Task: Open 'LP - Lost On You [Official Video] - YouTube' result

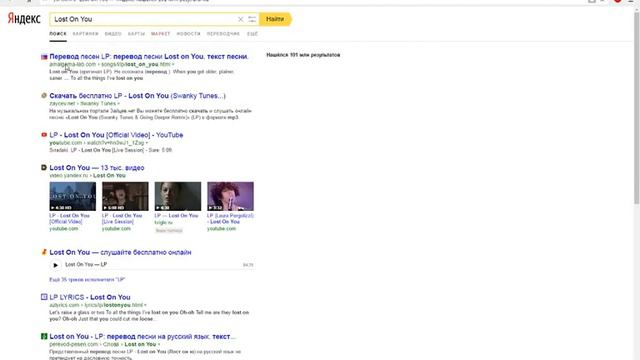Action: (x=116, y=135)
